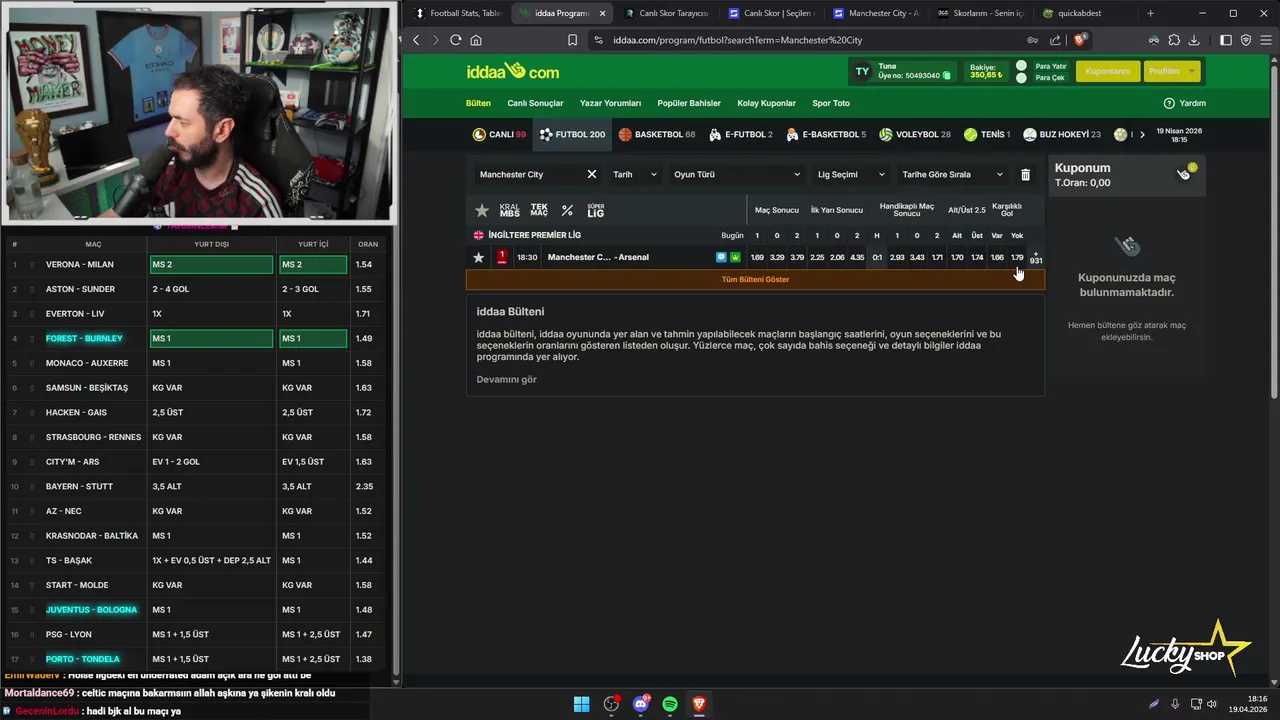This screenshot has width=1280, height=720.
Task: Click the Tüm Bülteni Göster button
Action: tap(755, 279)
